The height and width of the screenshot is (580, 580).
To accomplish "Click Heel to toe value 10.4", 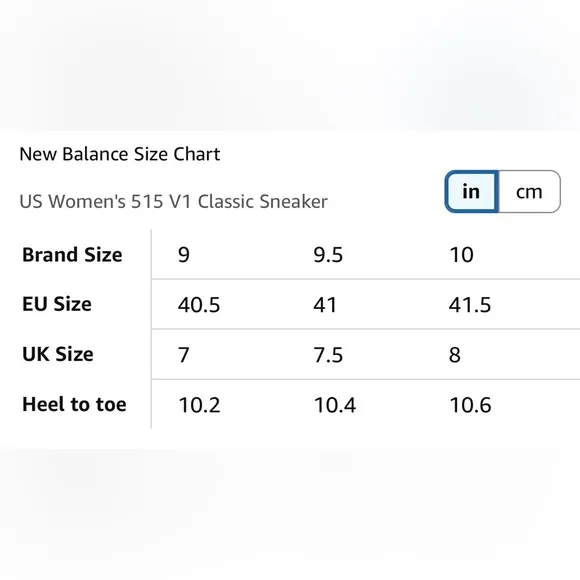I will [335, 405].
